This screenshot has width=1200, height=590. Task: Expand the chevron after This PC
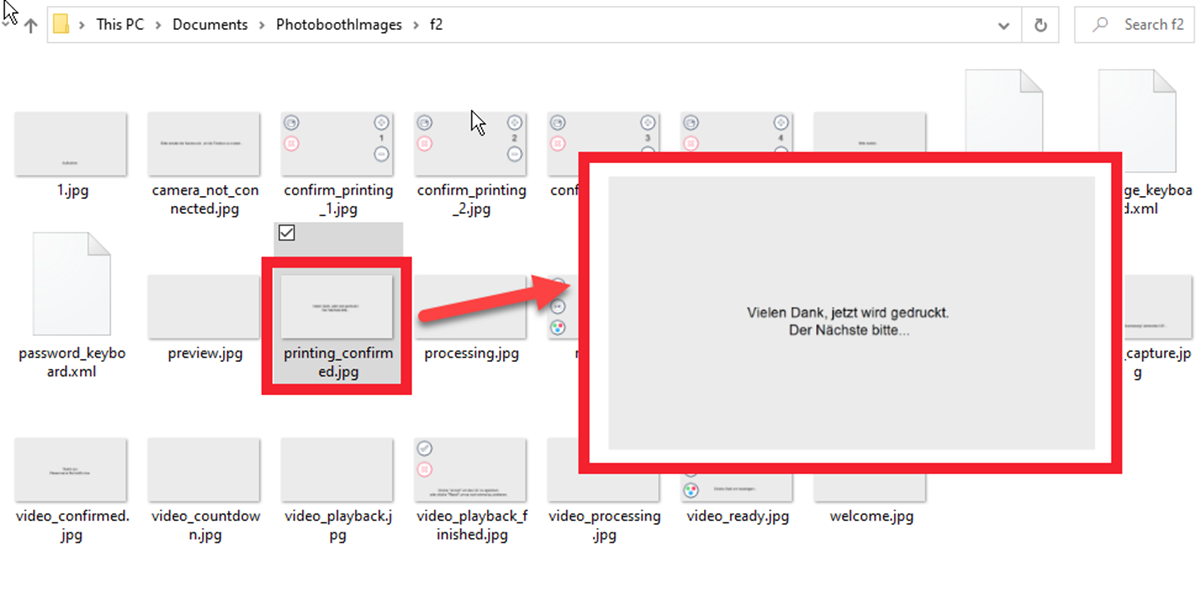coord(158,25)
